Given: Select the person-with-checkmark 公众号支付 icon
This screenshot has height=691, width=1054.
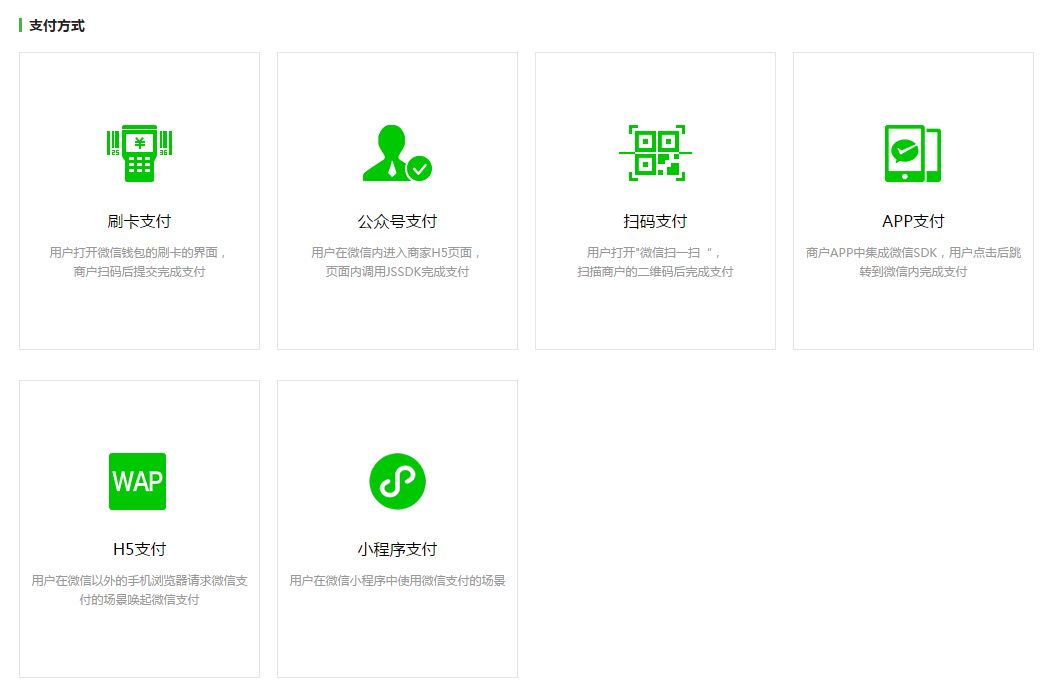Looking at the screenshot, I should click(397, 153).
